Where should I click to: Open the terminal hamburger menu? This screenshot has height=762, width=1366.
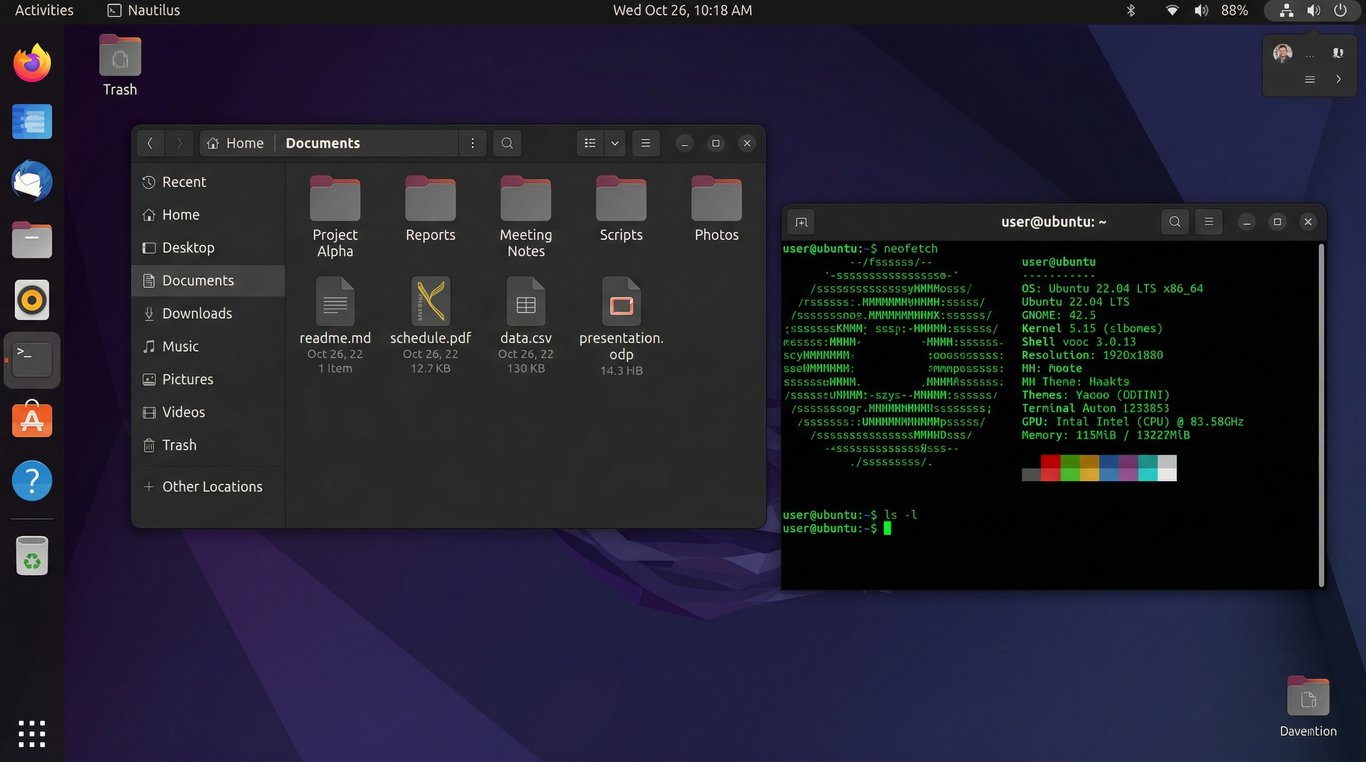[1208, 221]
